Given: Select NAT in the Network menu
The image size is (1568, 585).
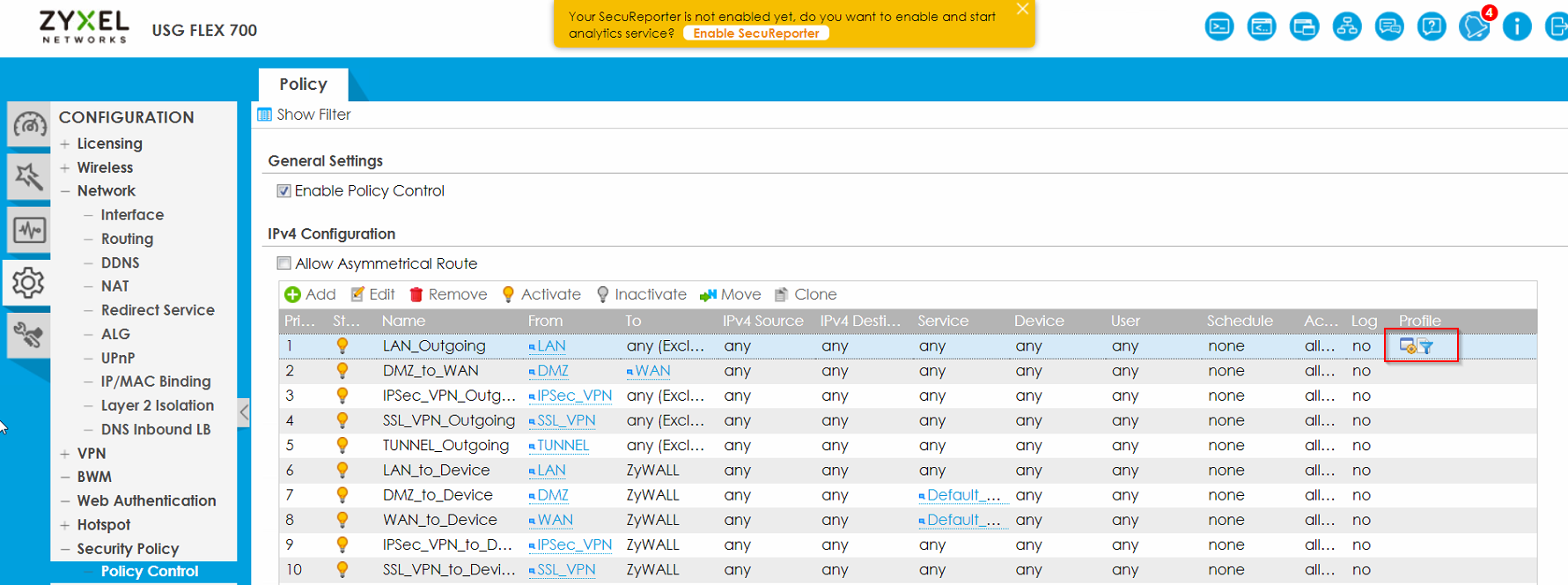Looking at the screenshot, I should pyautogui.click(x=114, y=286).
